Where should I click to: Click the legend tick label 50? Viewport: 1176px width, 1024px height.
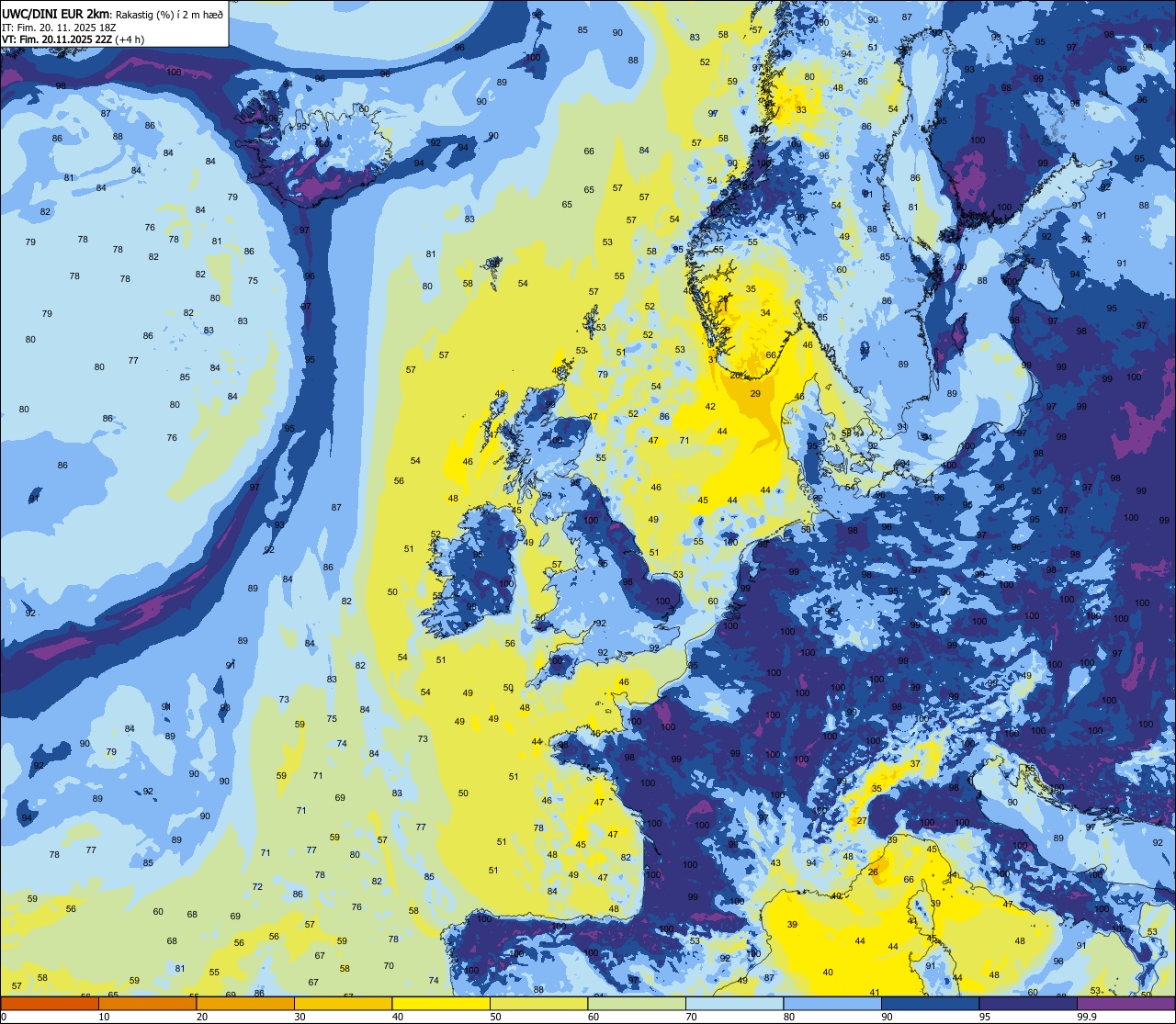pos(495,1017)
